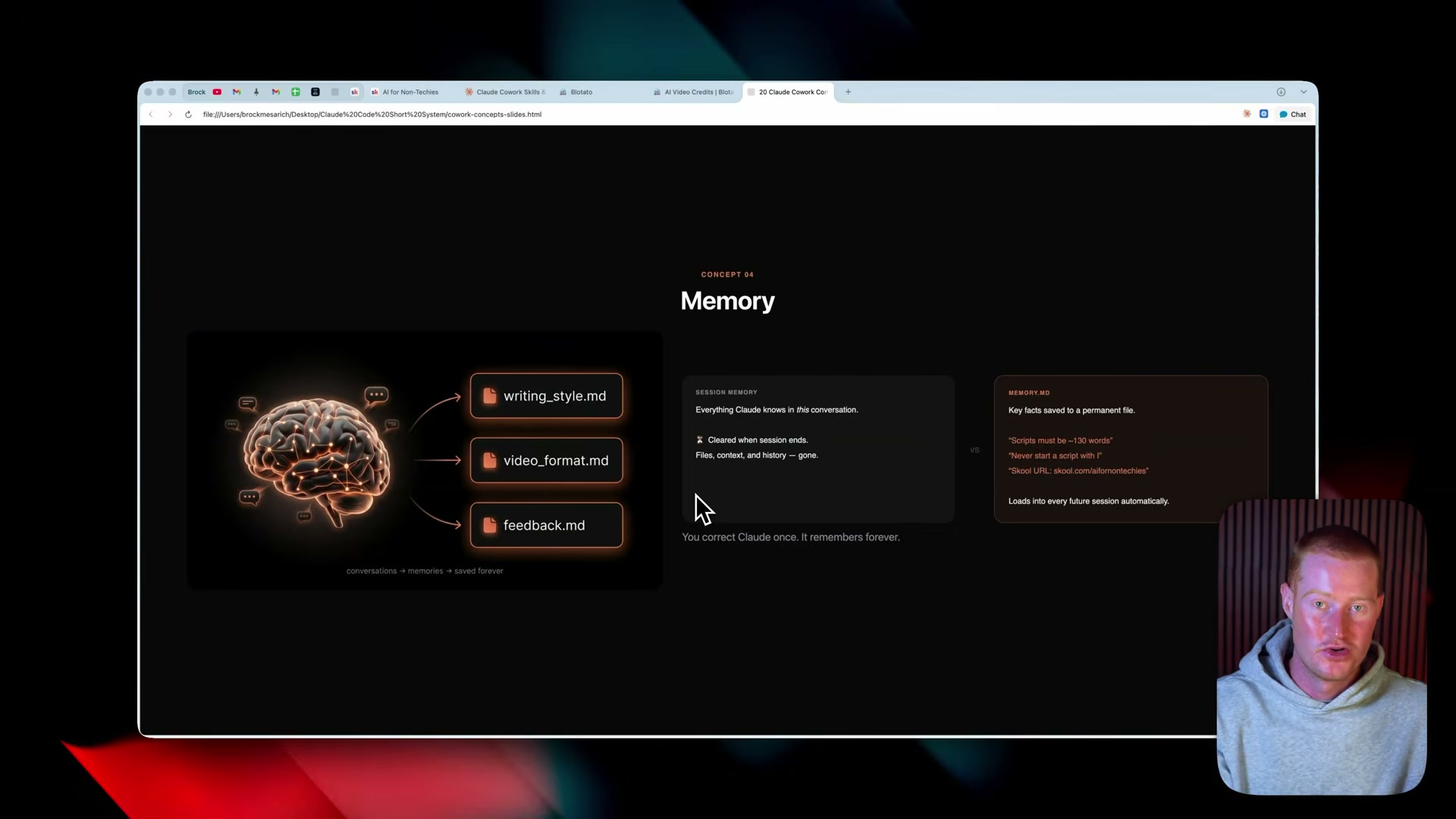Open the Brock bookmarks folder
This screenshot has width=1456, height=819.
tap(196, 92)
